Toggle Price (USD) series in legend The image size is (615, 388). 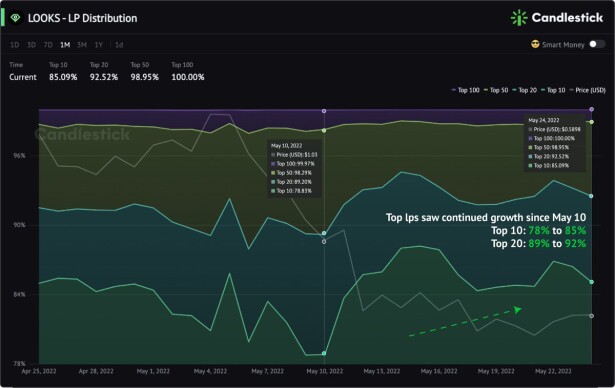(x=587, y=90)
